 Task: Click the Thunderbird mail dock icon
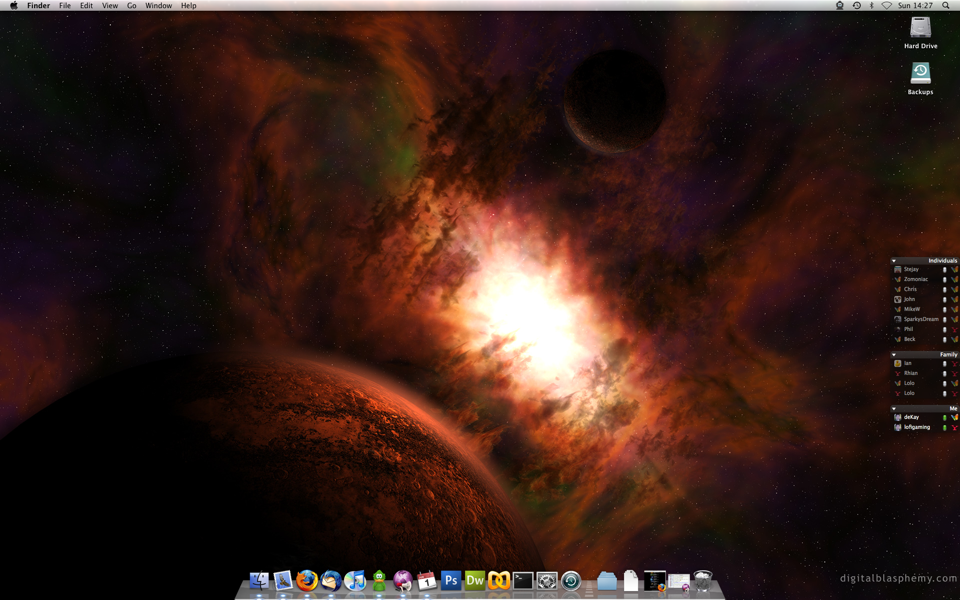(x=331, y=581)
